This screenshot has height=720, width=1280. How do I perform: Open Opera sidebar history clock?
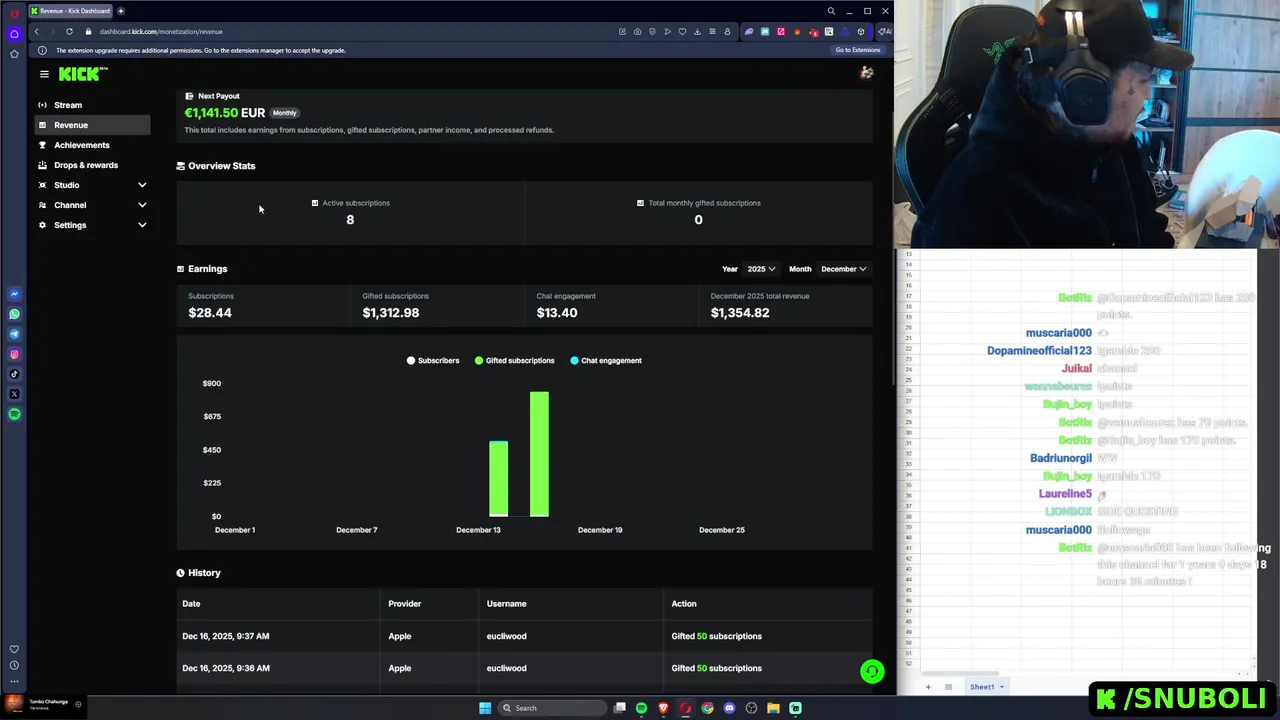[x=14, y=665]
